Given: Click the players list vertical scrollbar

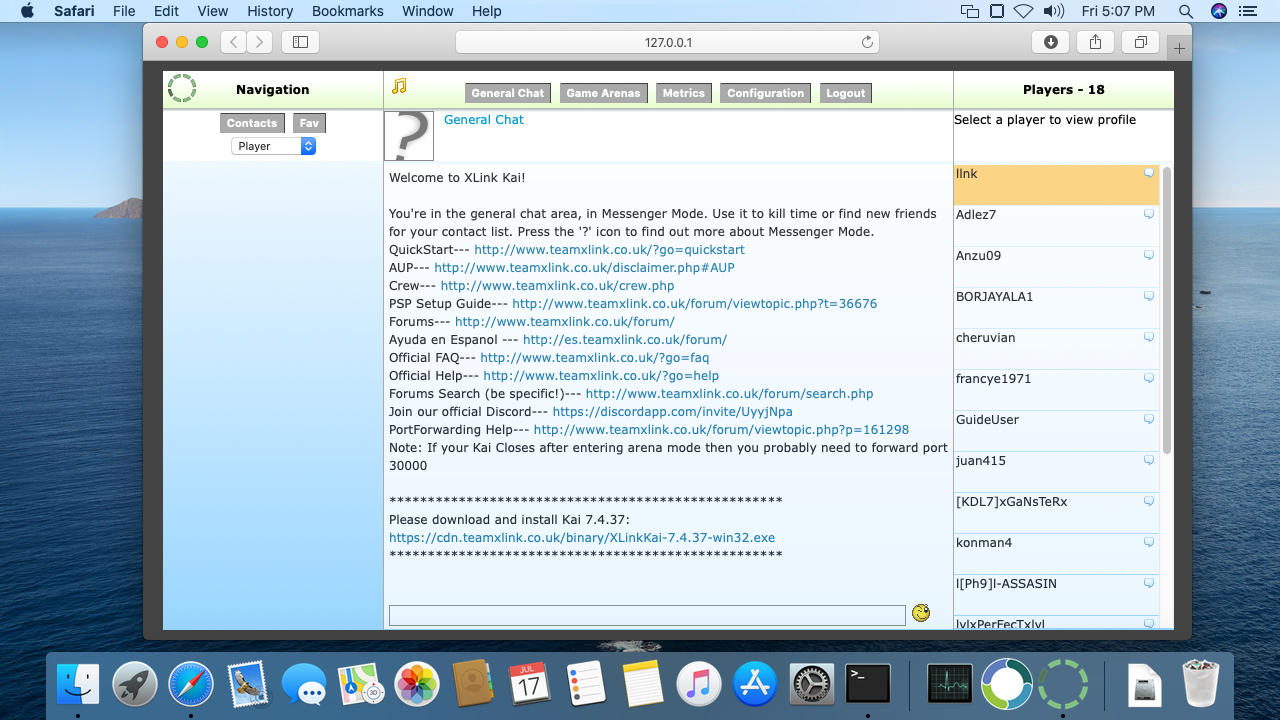Looking at the screenshot, I should (1166, 310).
